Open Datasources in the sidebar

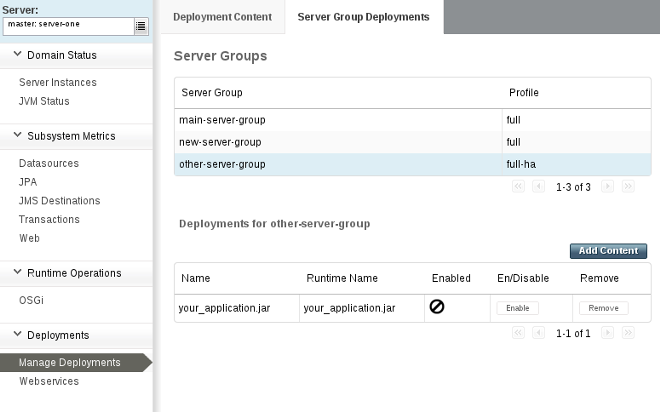tap(49, 163)
